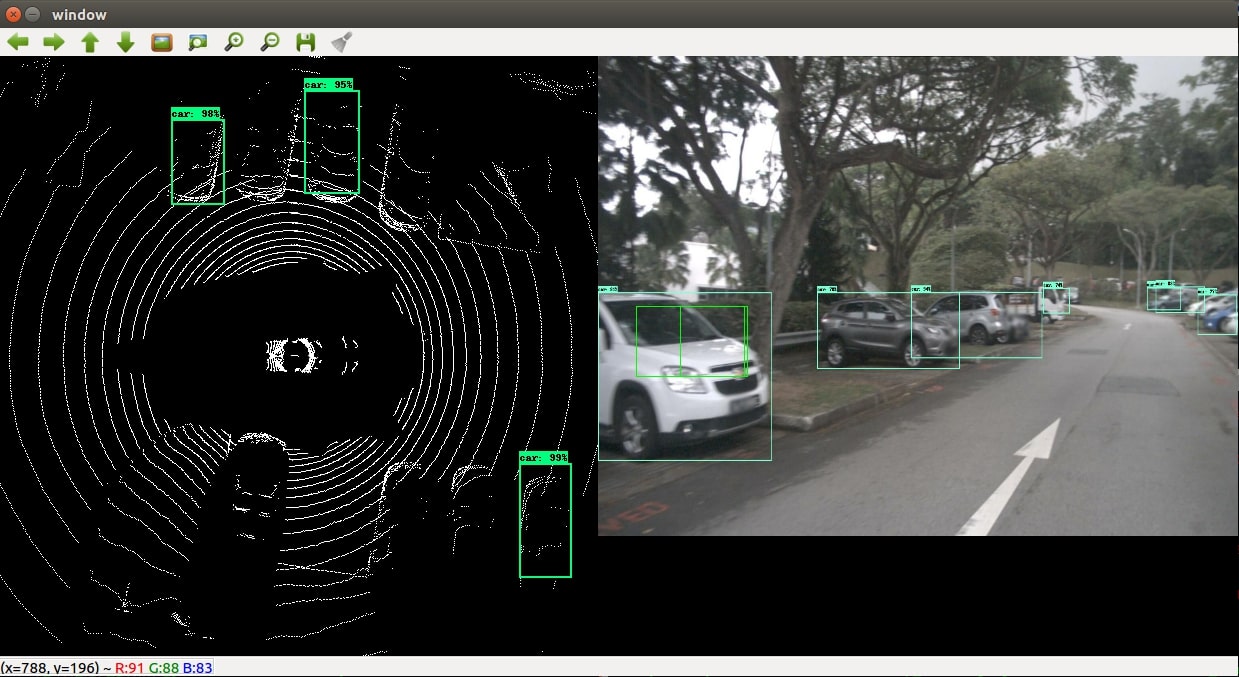Pan the image down with the down arrow
Screen dimensions: 1239x677
[126, 42]
